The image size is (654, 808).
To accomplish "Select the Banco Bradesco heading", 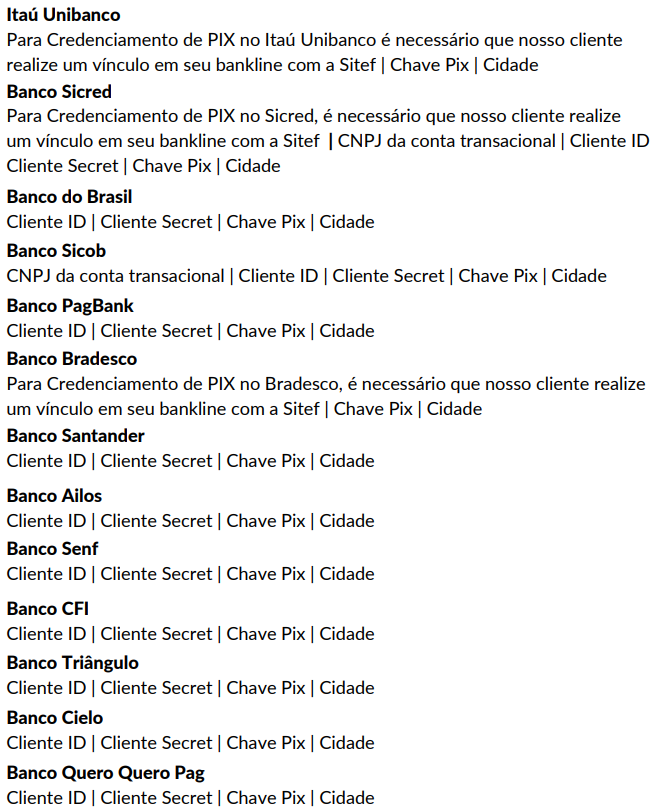I will pyautogui.click(x=72, y=359).
